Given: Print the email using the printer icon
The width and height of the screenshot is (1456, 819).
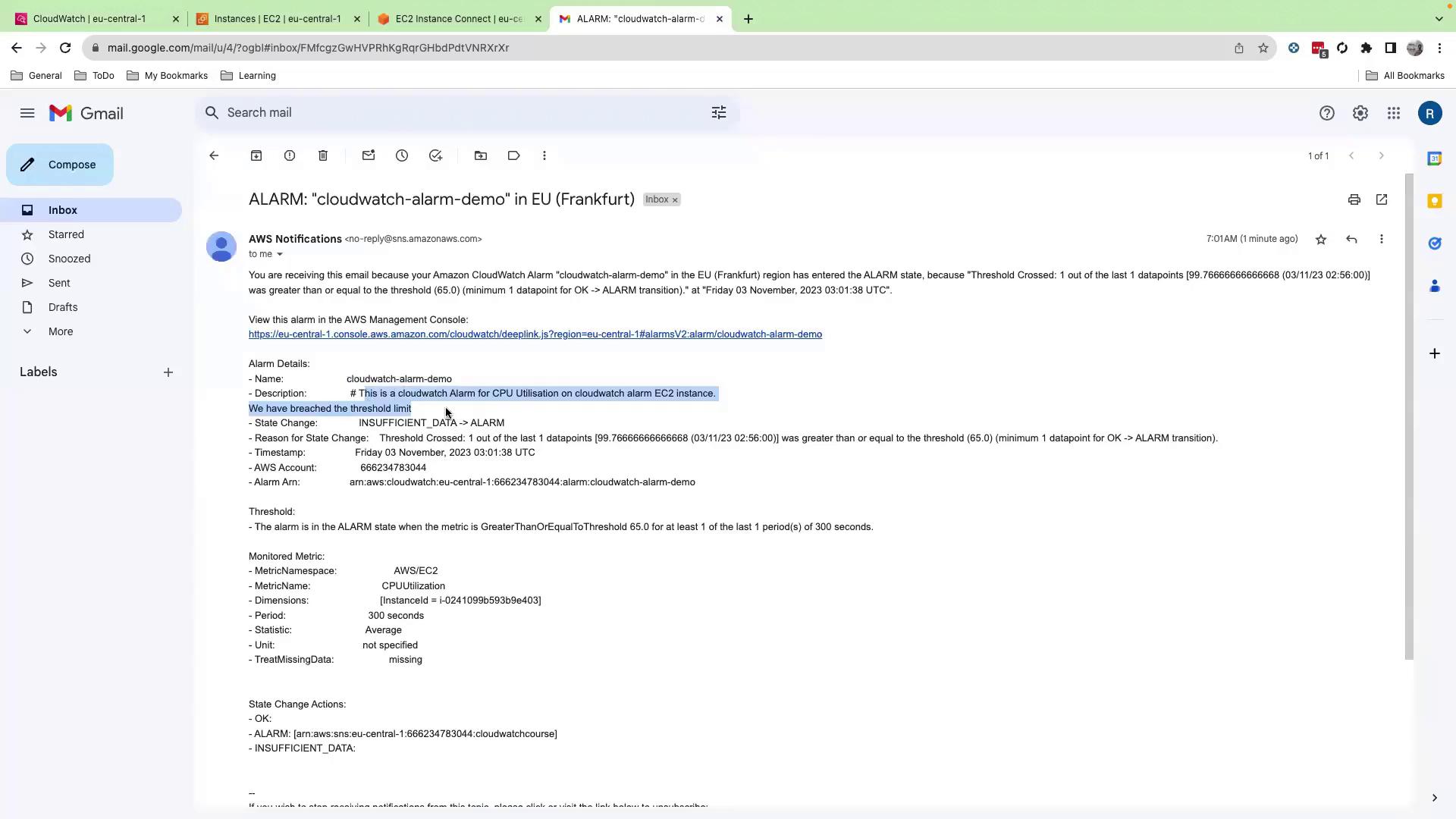Looking at the screenshot, I should tap(1354, 199).
